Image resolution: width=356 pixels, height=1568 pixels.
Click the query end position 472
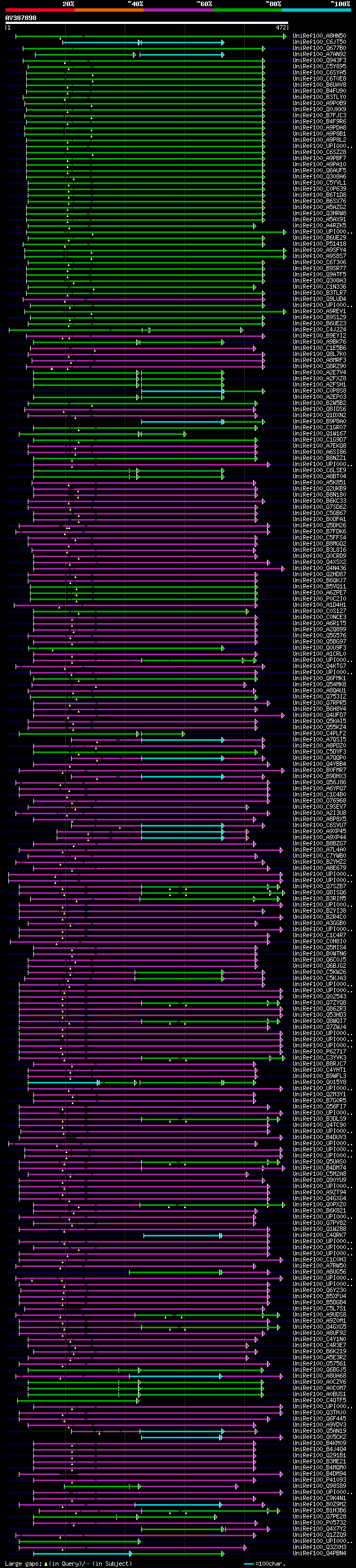click(x=281, y=27)
